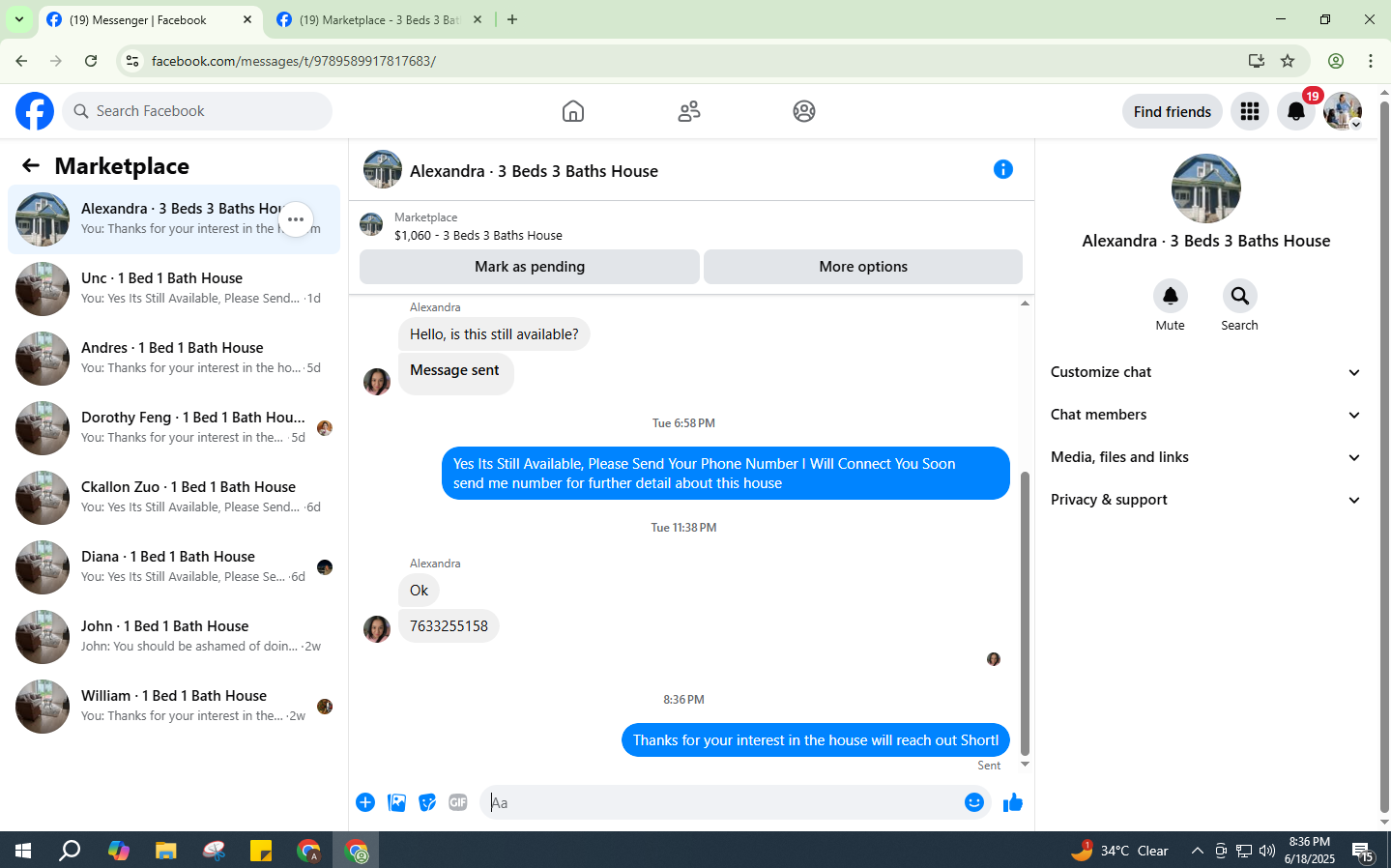Show conversation information with the blue info icon
This screenshot has width=1391, height=868.
pyautogui.click(x=1003, y=169)
